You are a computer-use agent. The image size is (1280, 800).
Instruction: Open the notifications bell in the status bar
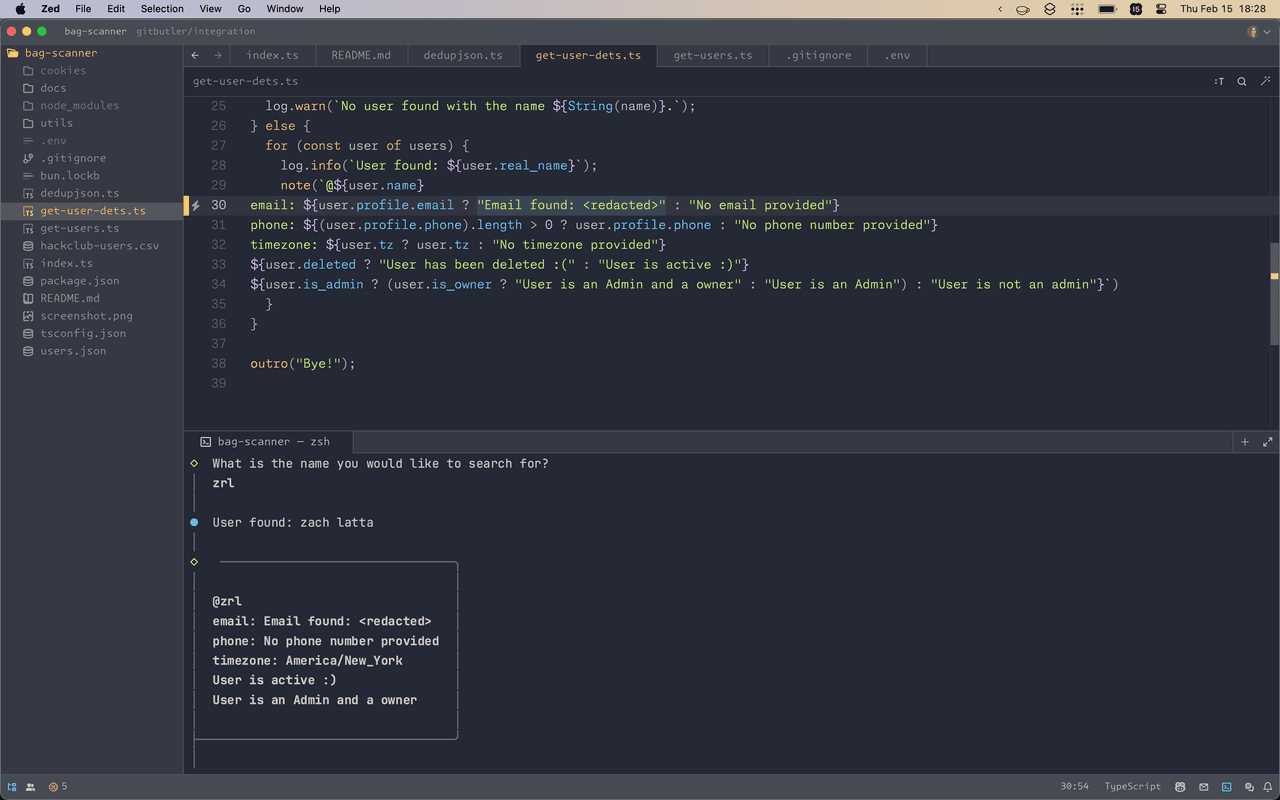(x=1268, y=787)
